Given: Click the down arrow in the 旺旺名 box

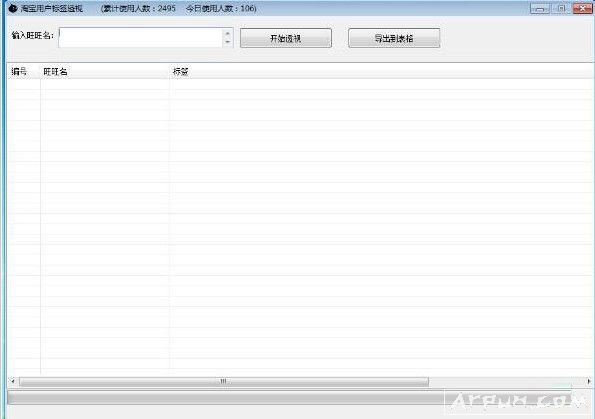Looking at the screenshot, I should tap(227, 42).
